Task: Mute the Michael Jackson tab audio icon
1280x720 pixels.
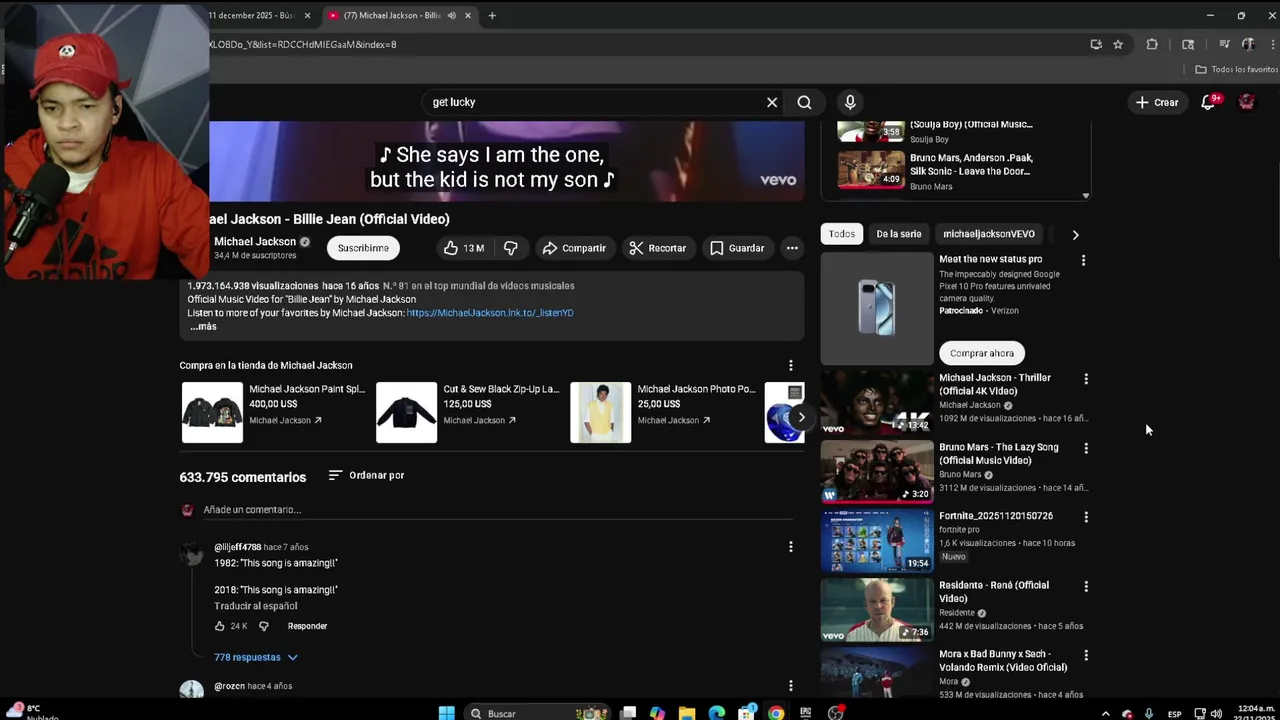Action: point(452,15)
